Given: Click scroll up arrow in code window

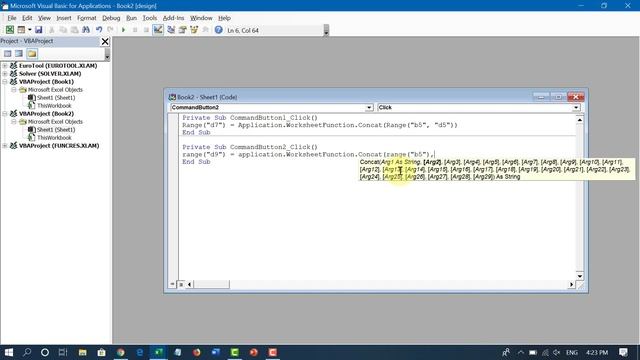Looking at the screenshot, I should tap(580, 120).
